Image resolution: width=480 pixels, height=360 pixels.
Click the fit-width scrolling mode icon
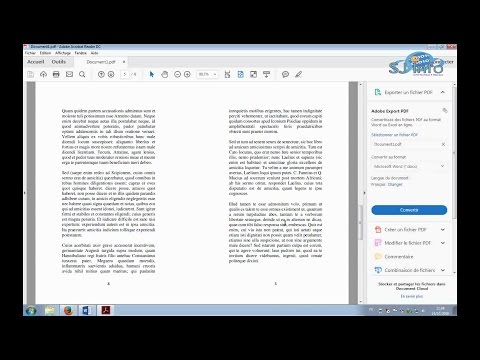[227, 74]
